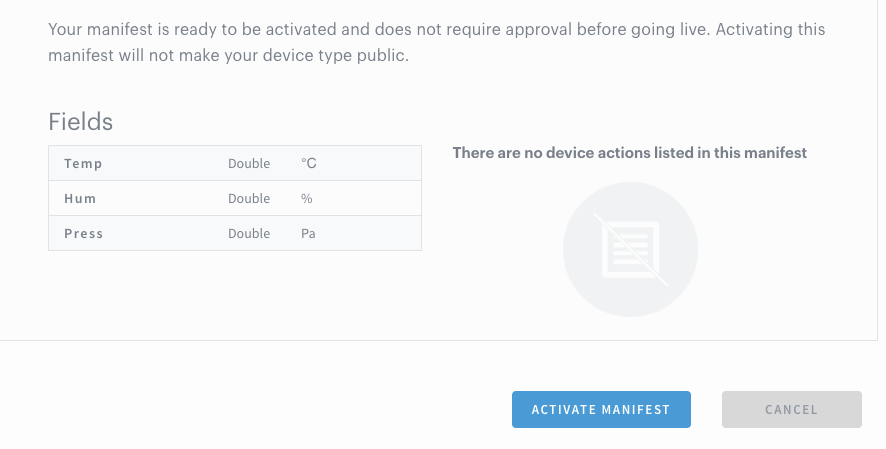The image size is (886, 449).
Task: Click the Pa unit cell
Action: coord(308,233)
